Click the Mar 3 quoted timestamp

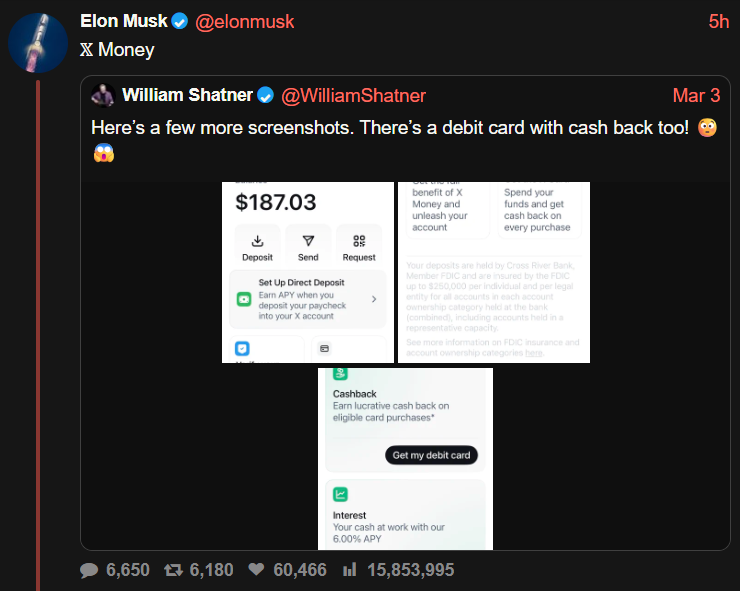point(696,96)
